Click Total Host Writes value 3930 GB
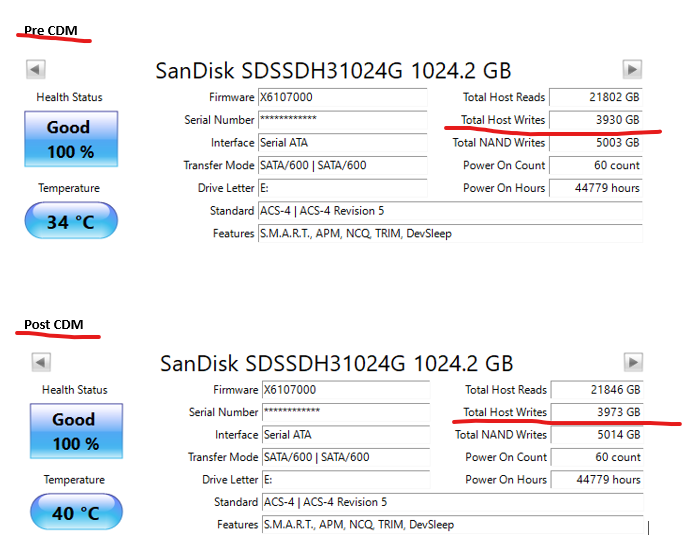Screen dimensions: 682x556 (x=596, y=120)
